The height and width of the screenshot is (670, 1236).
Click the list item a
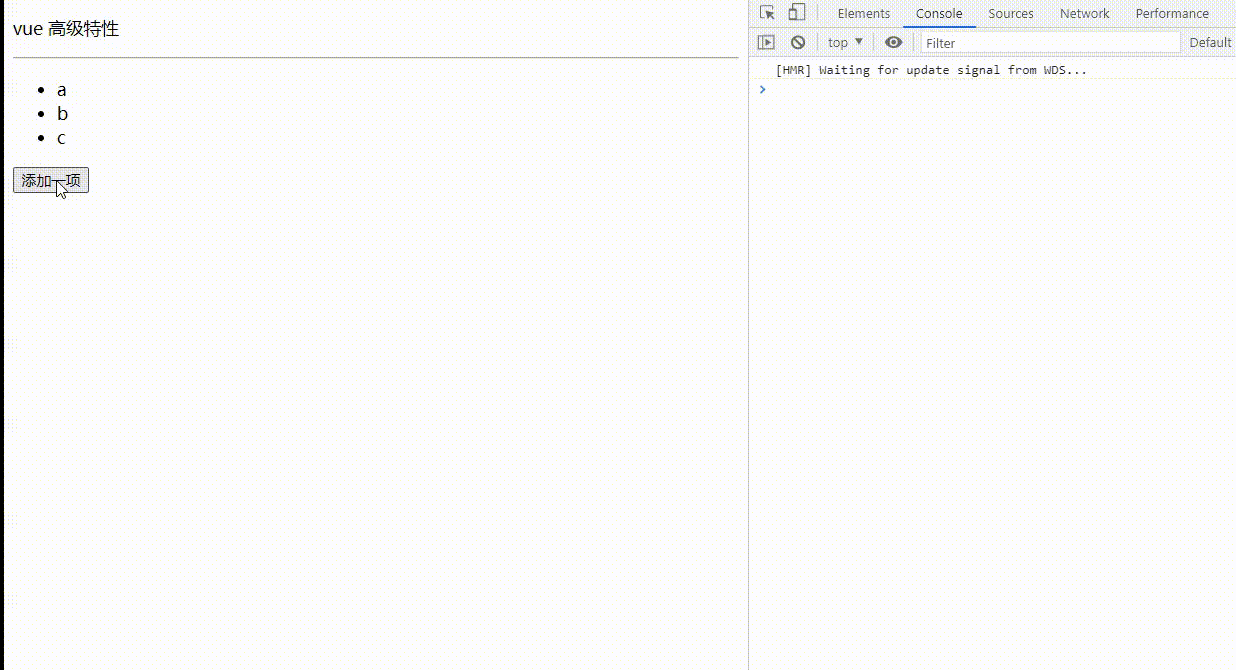click(x=62, y=89)
